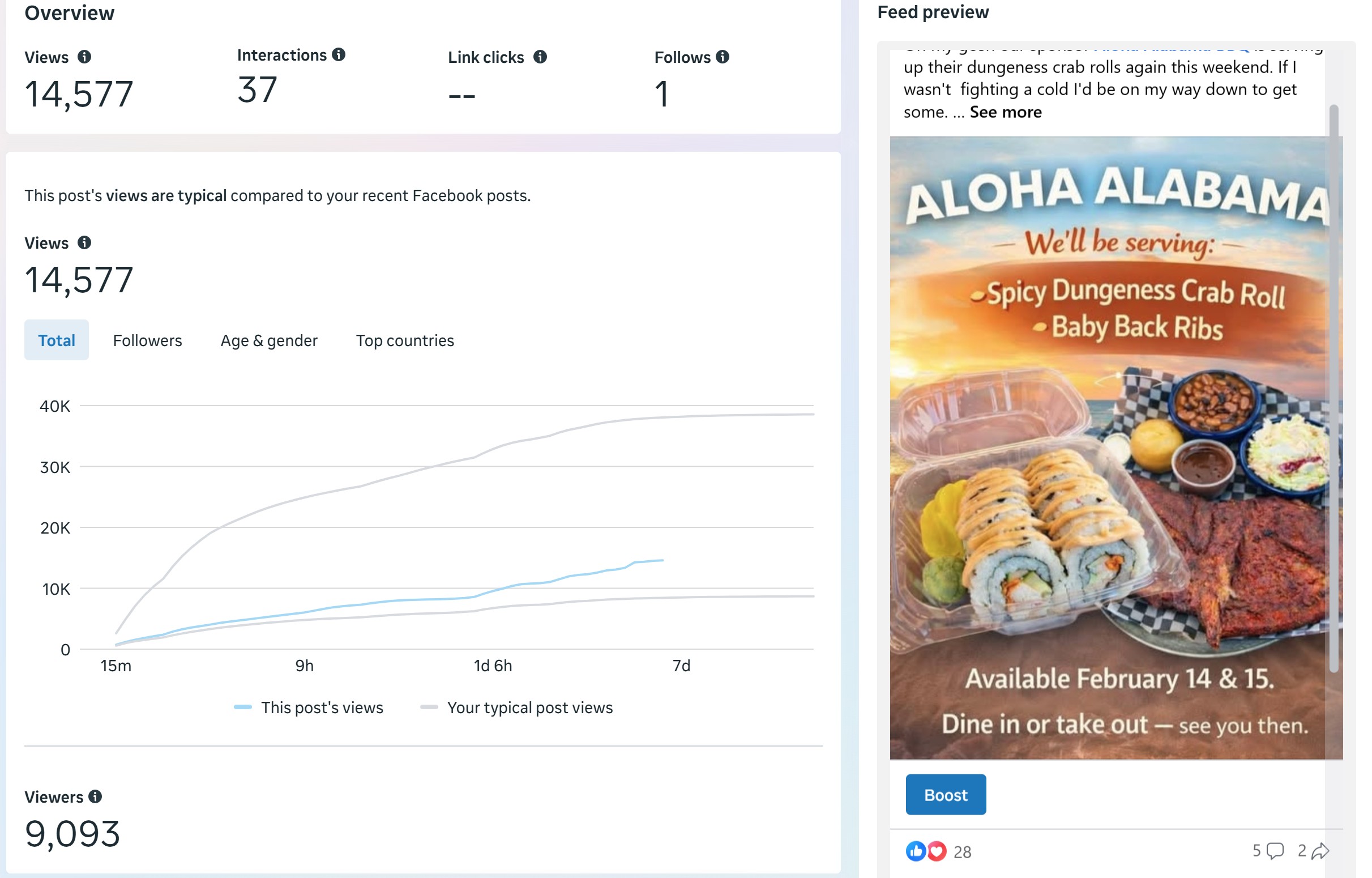The height and width of the screenshot is (878, 1372).
Task: Toggle This post's views legend item
Action: pos(309,707)
